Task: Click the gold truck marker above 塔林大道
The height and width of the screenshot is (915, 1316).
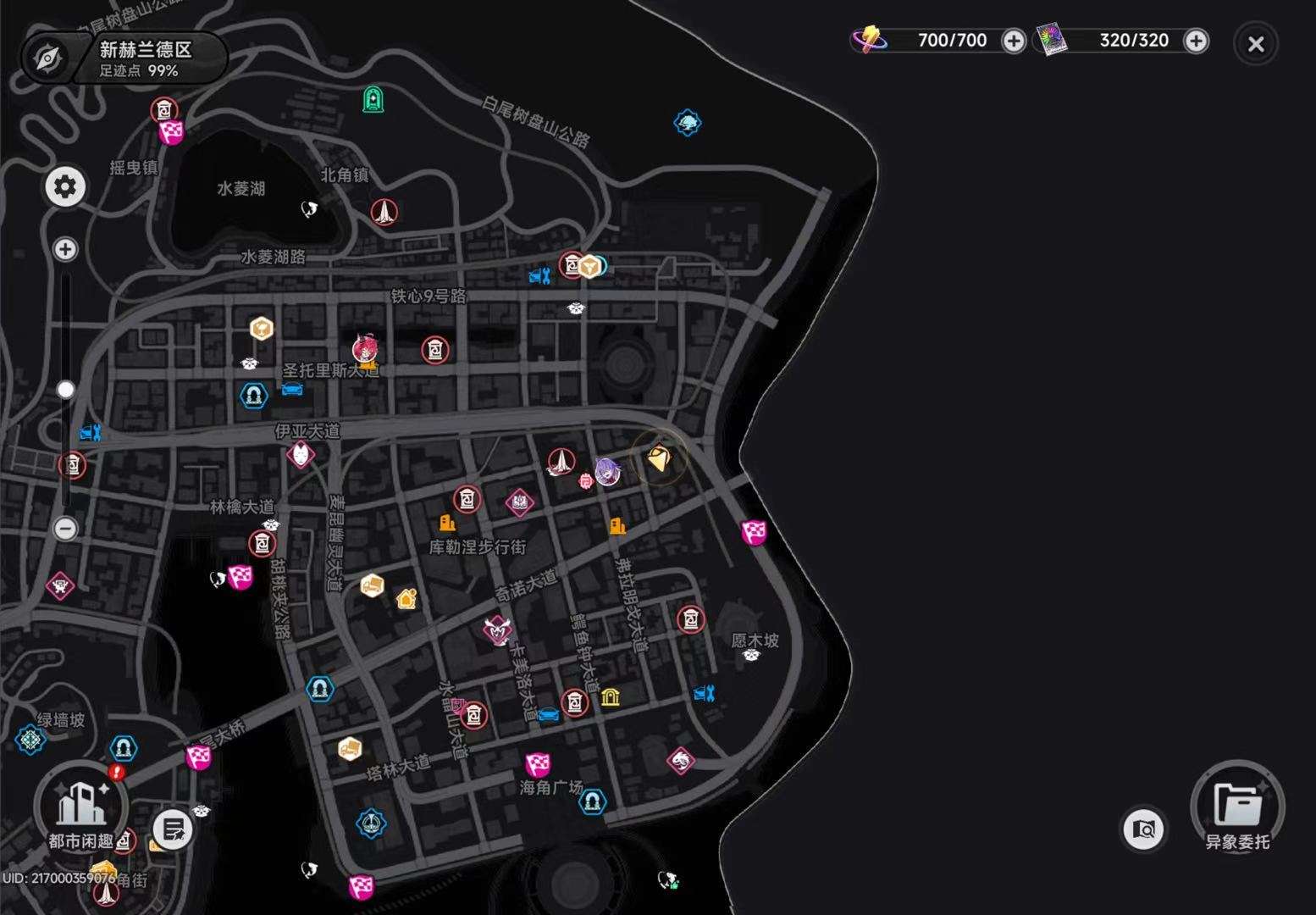Action: click(x=350, y=748)
